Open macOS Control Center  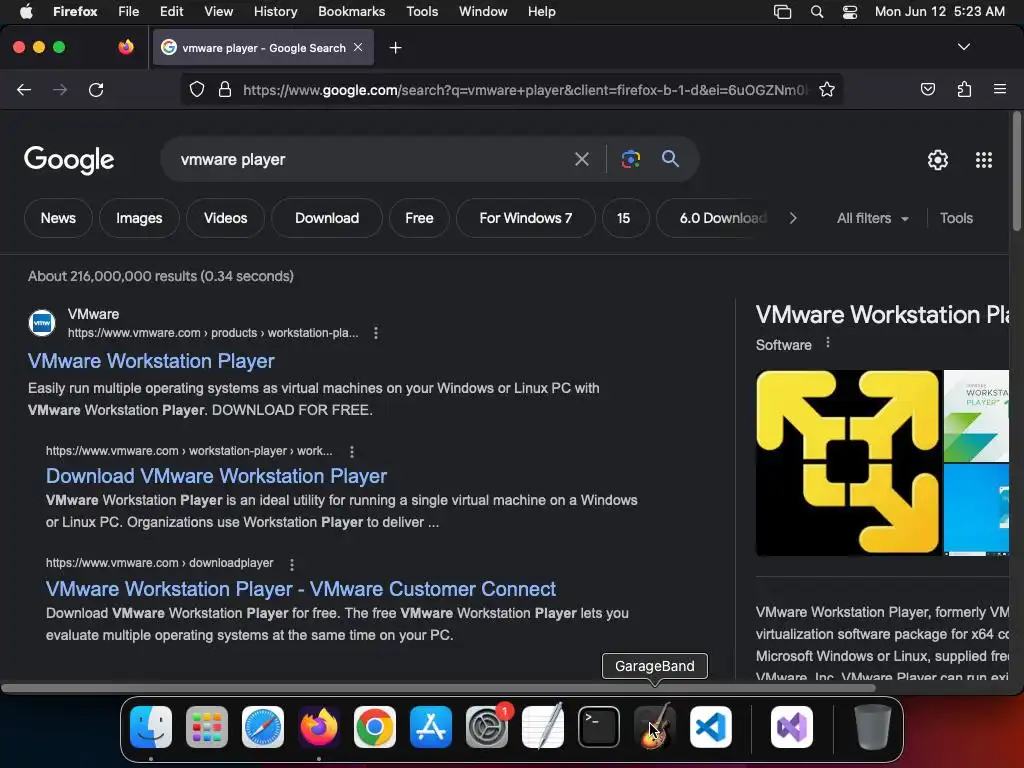[850, 12]
